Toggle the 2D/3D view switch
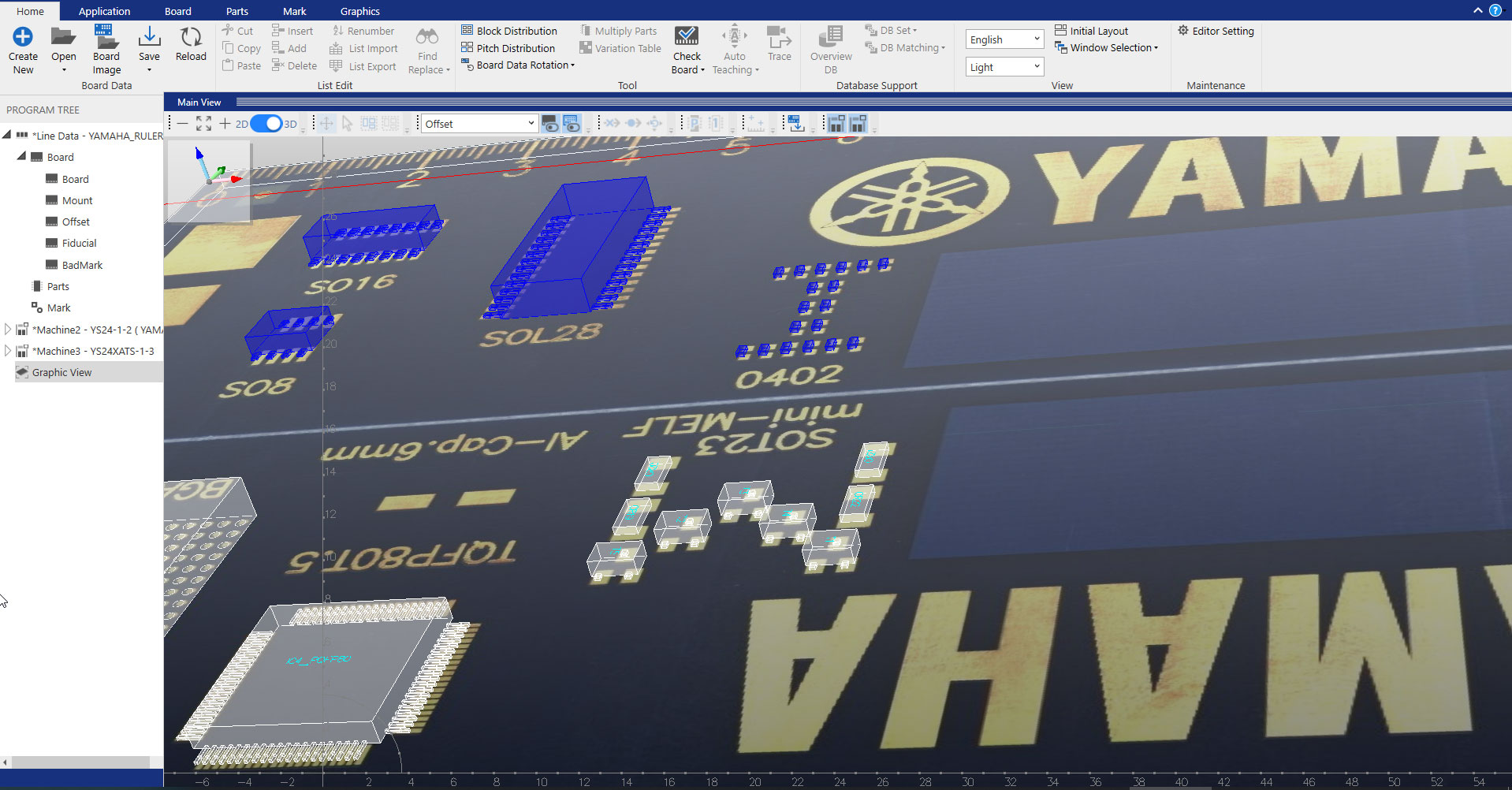 point(266,124)
